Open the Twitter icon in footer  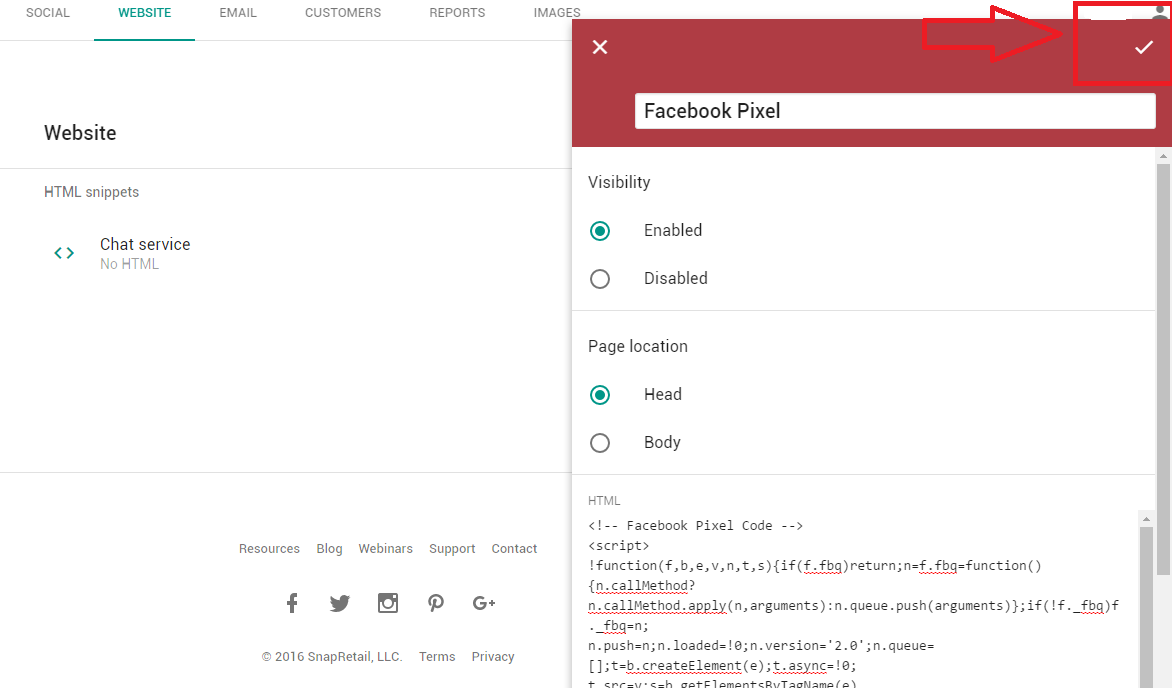340,603
